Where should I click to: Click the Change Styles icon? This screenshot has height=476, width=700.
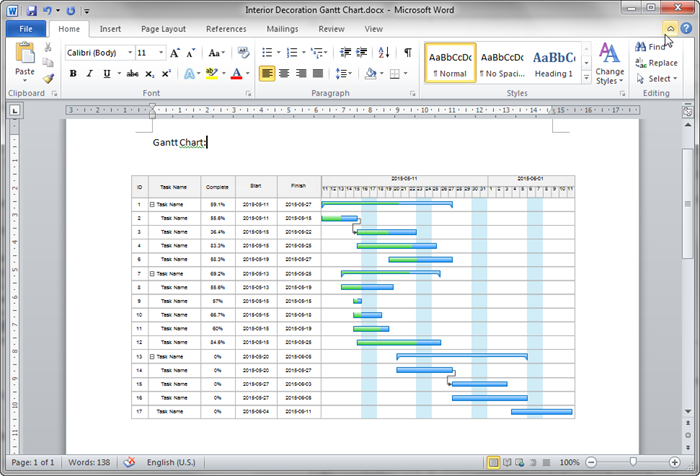pos(609,62)
